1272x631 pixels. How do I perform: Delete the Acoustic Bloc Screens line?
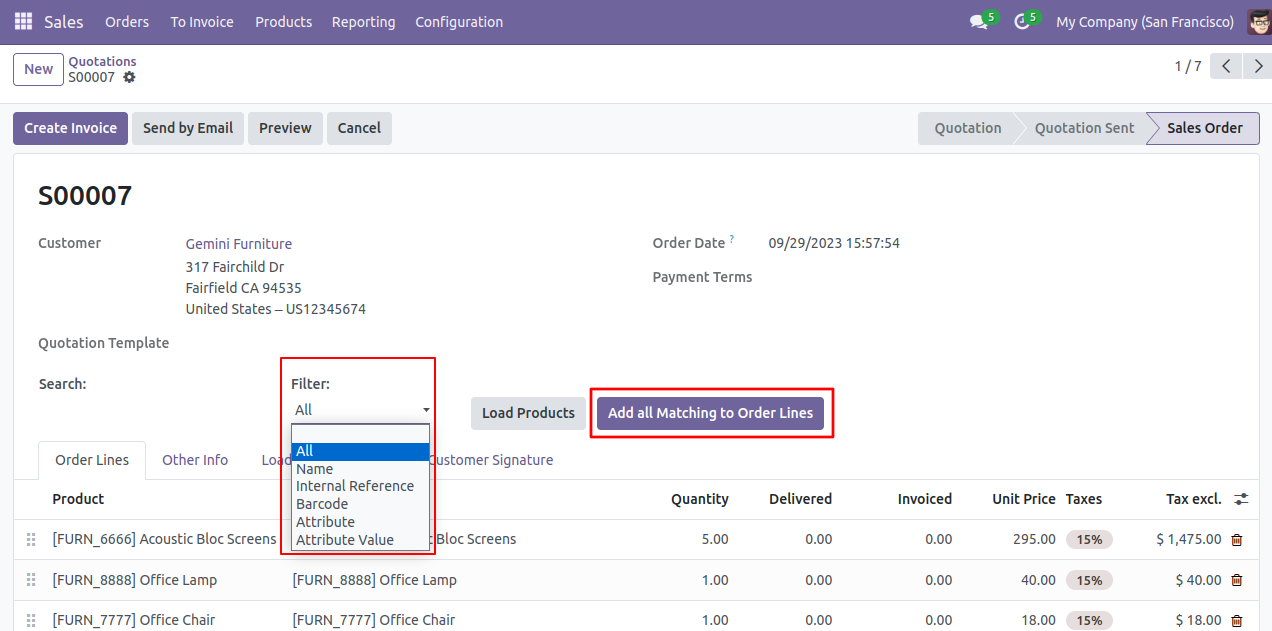tap(1237, 540)
